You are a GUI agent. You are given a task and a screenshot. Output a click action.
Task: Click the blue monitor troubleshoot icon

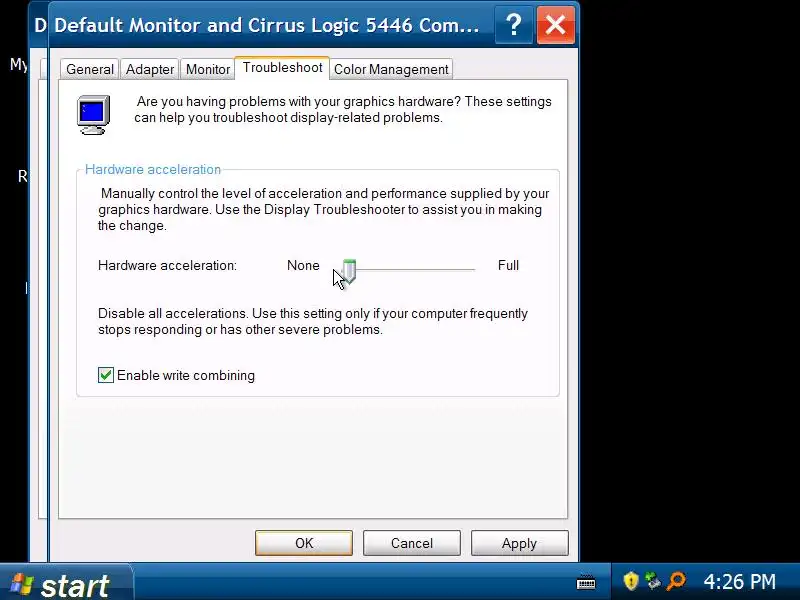pos(93,115)
